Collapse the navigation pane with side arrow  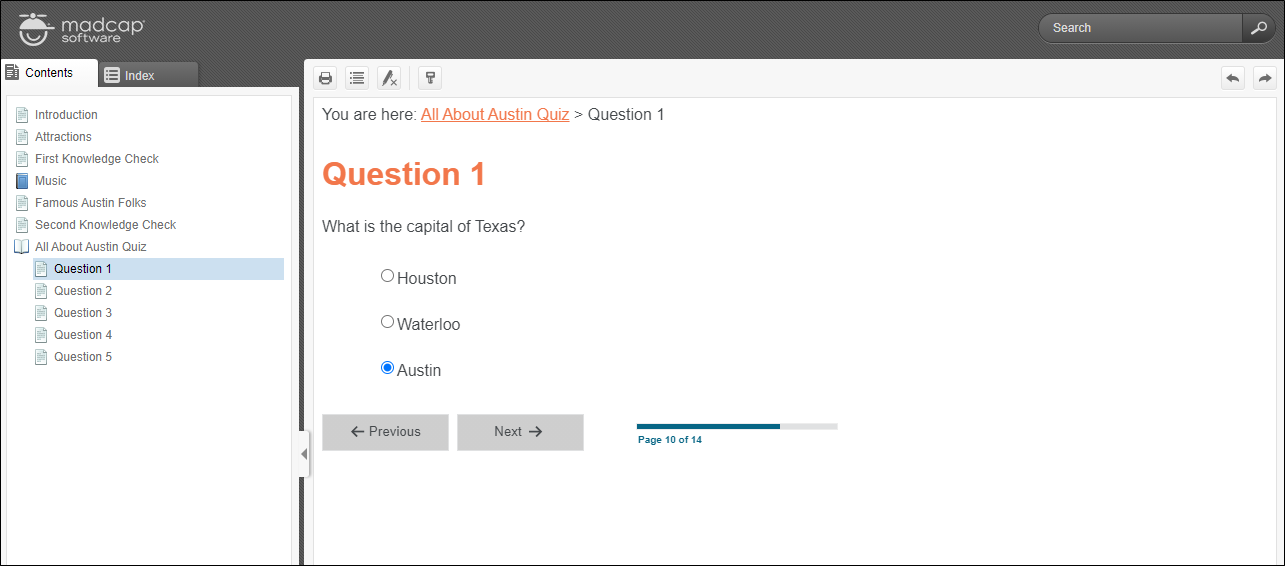click(x=304, y=454)
